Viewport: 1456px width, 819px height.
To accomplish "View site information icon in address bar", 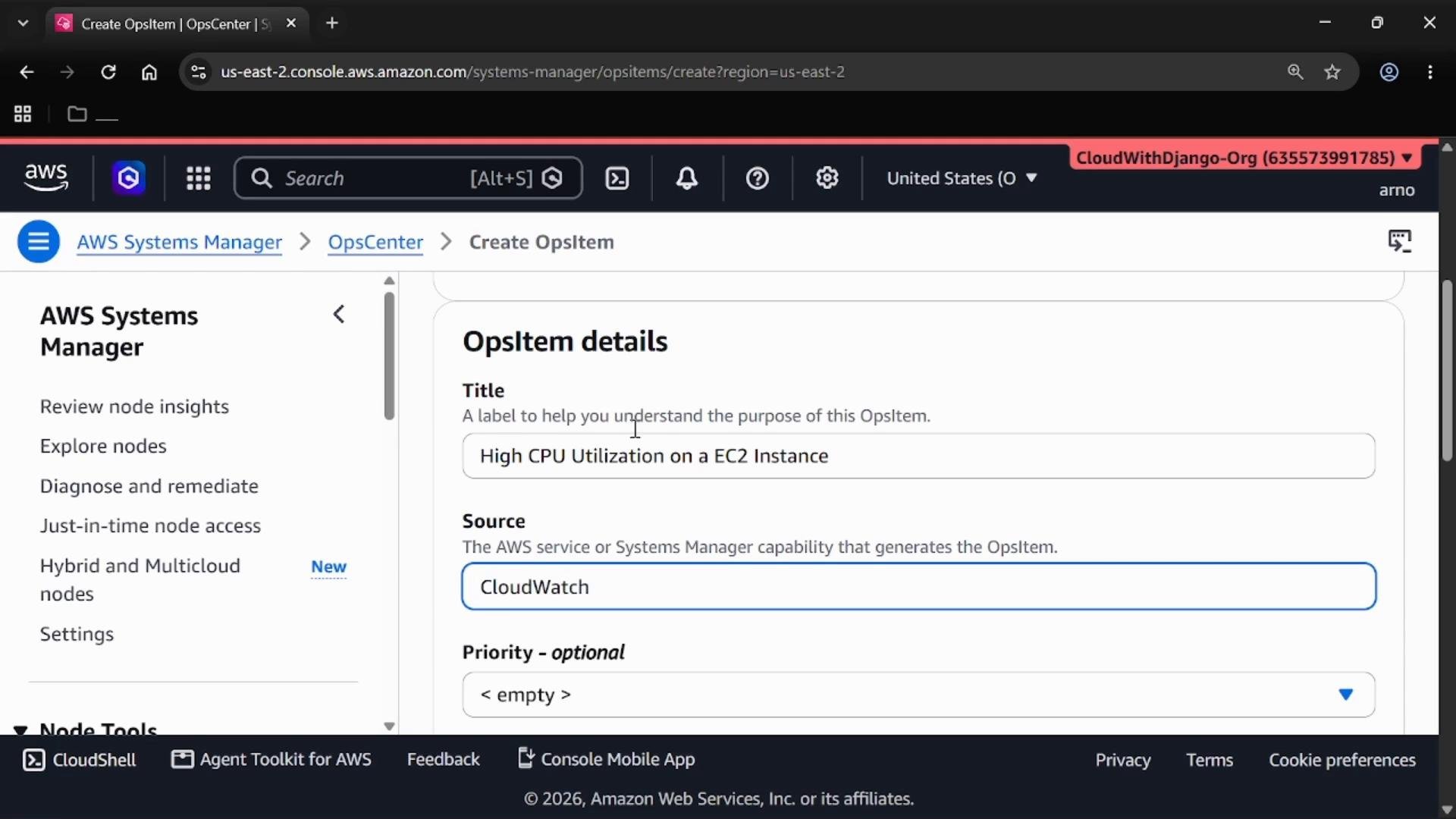I will [198, 72].
